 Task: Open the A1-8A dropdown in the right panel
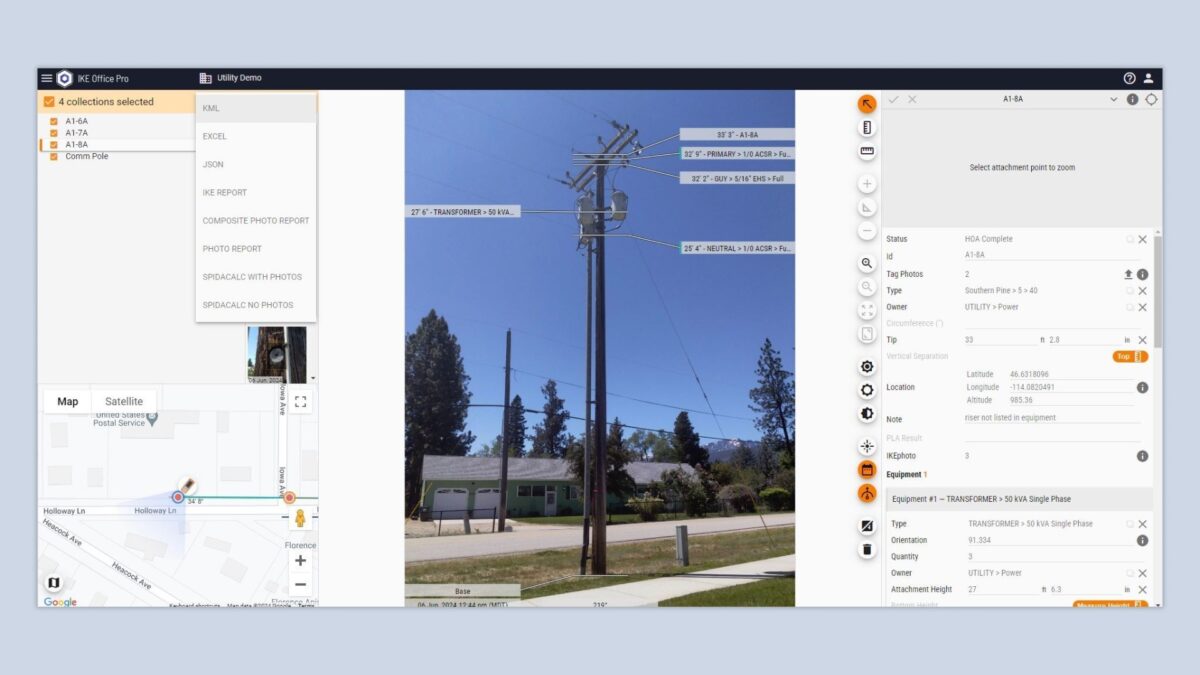1113,99
